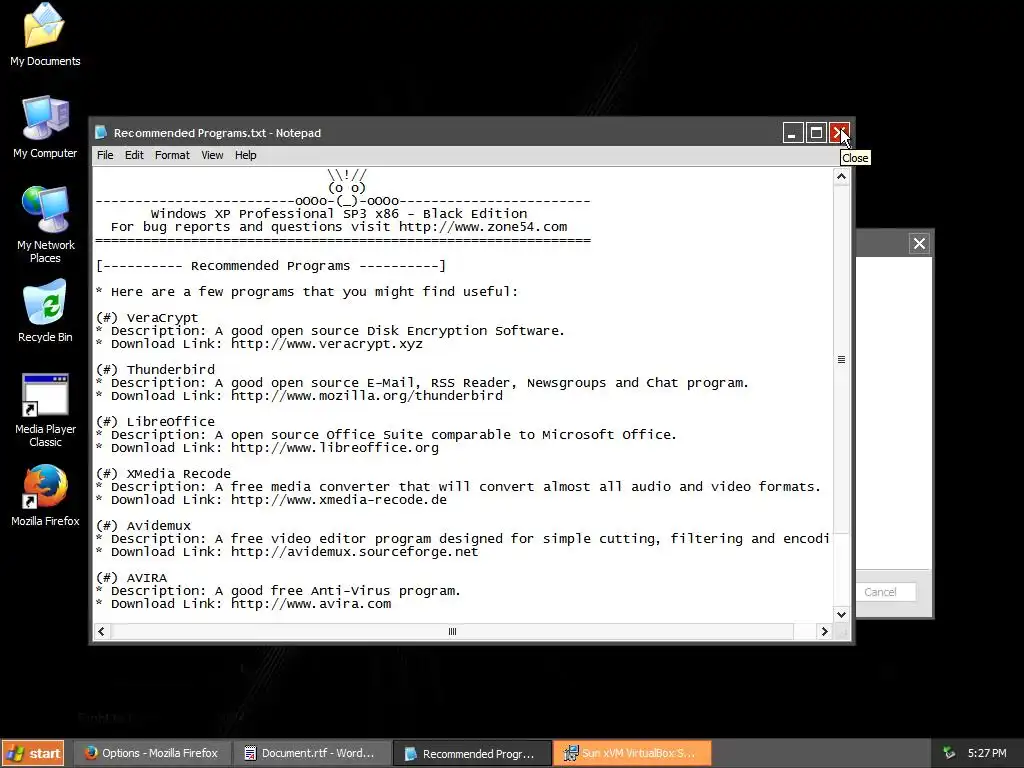Click the text "(#) LibreOffice"
The height and width of the screenshot is (768, 1024).
click(155, 422)
